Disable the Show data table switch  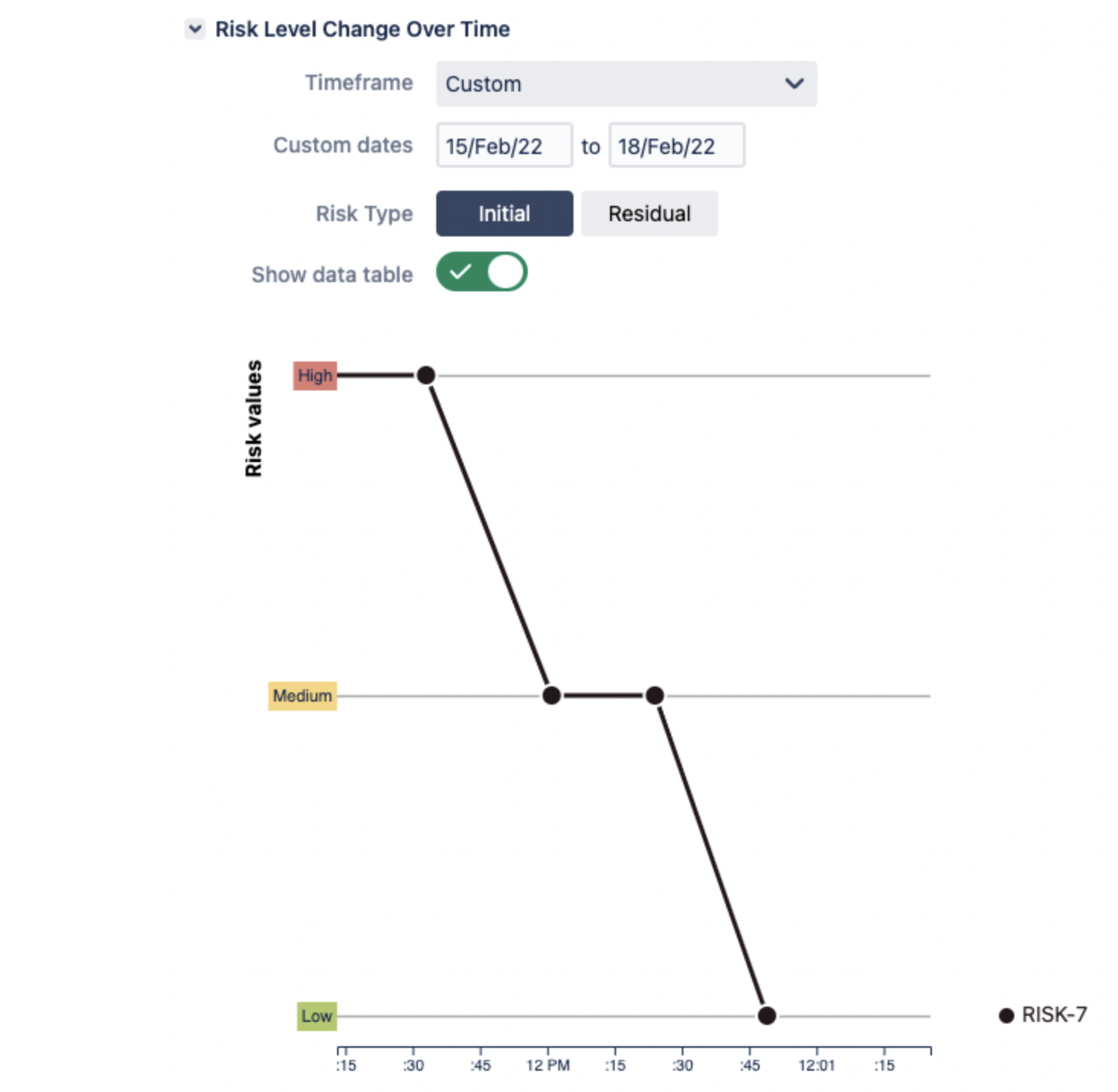coord(481,272)
